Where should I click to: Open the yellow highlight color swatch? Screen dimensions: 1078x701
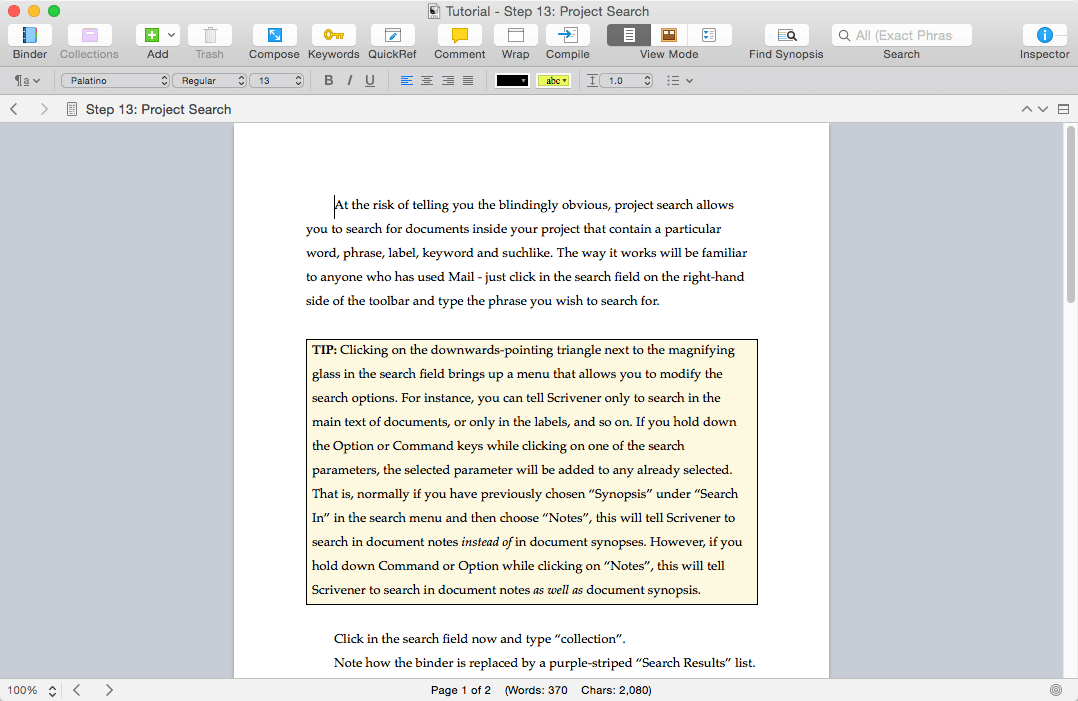tap(553, 80)
